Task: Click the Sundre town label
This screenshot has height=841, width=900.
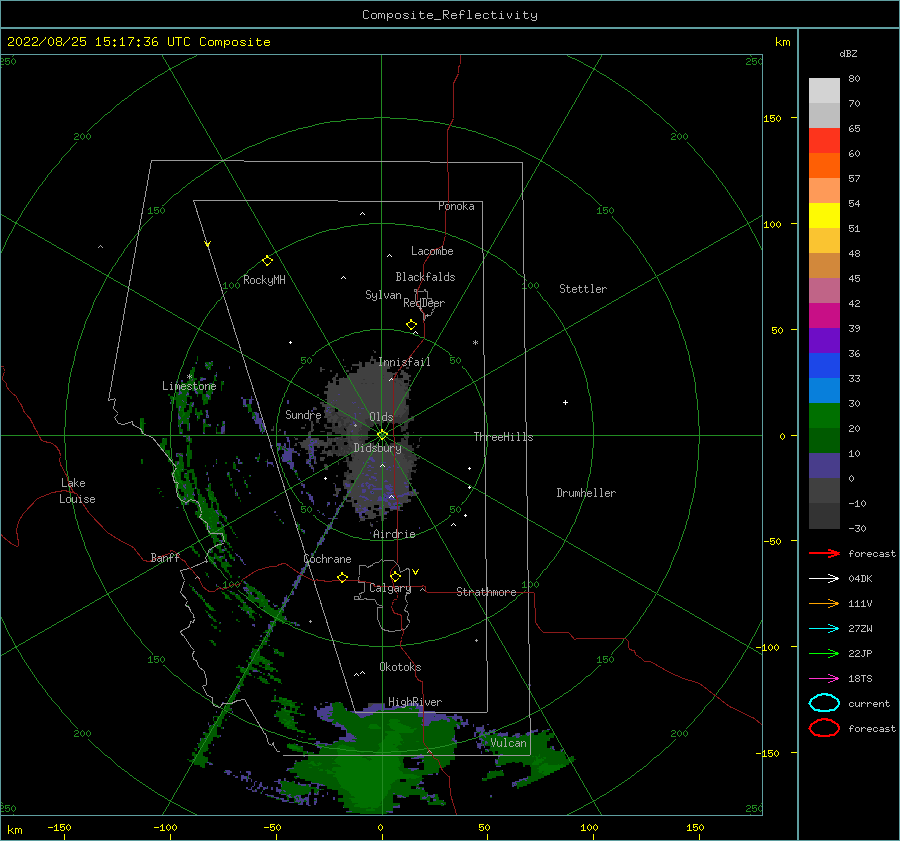Action: coord(303,414)
